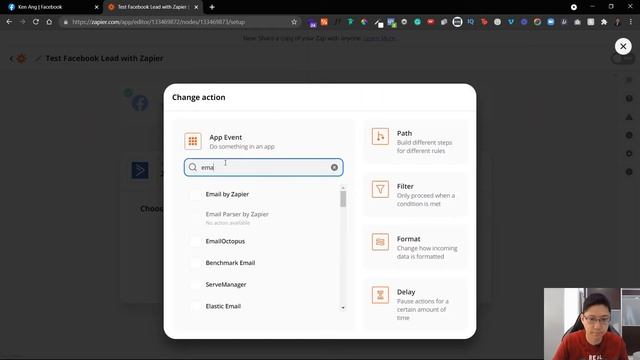The height and width of the screenshot is (360, 640).
Task: Open the App Event grid icon
Action: pyautogui.click(x=193, y=141)
